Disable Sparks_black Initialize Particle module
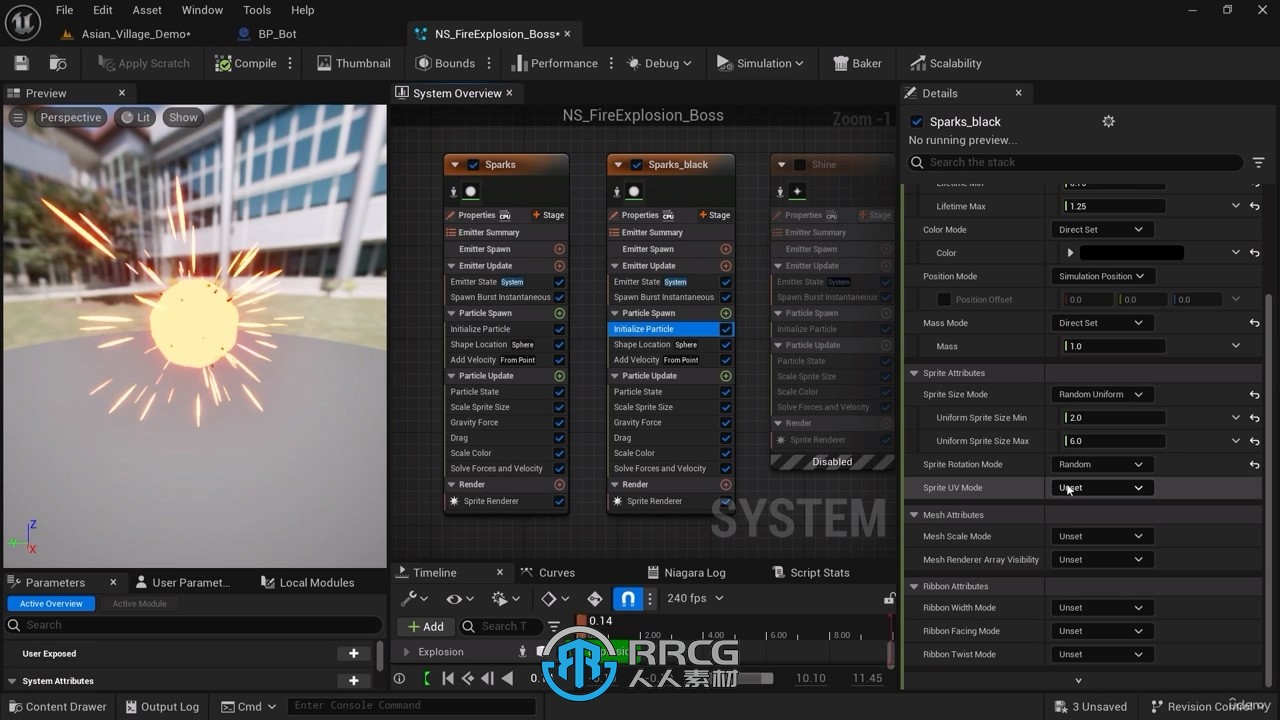Screen dimensions: 1280x720 click(726, 329)
